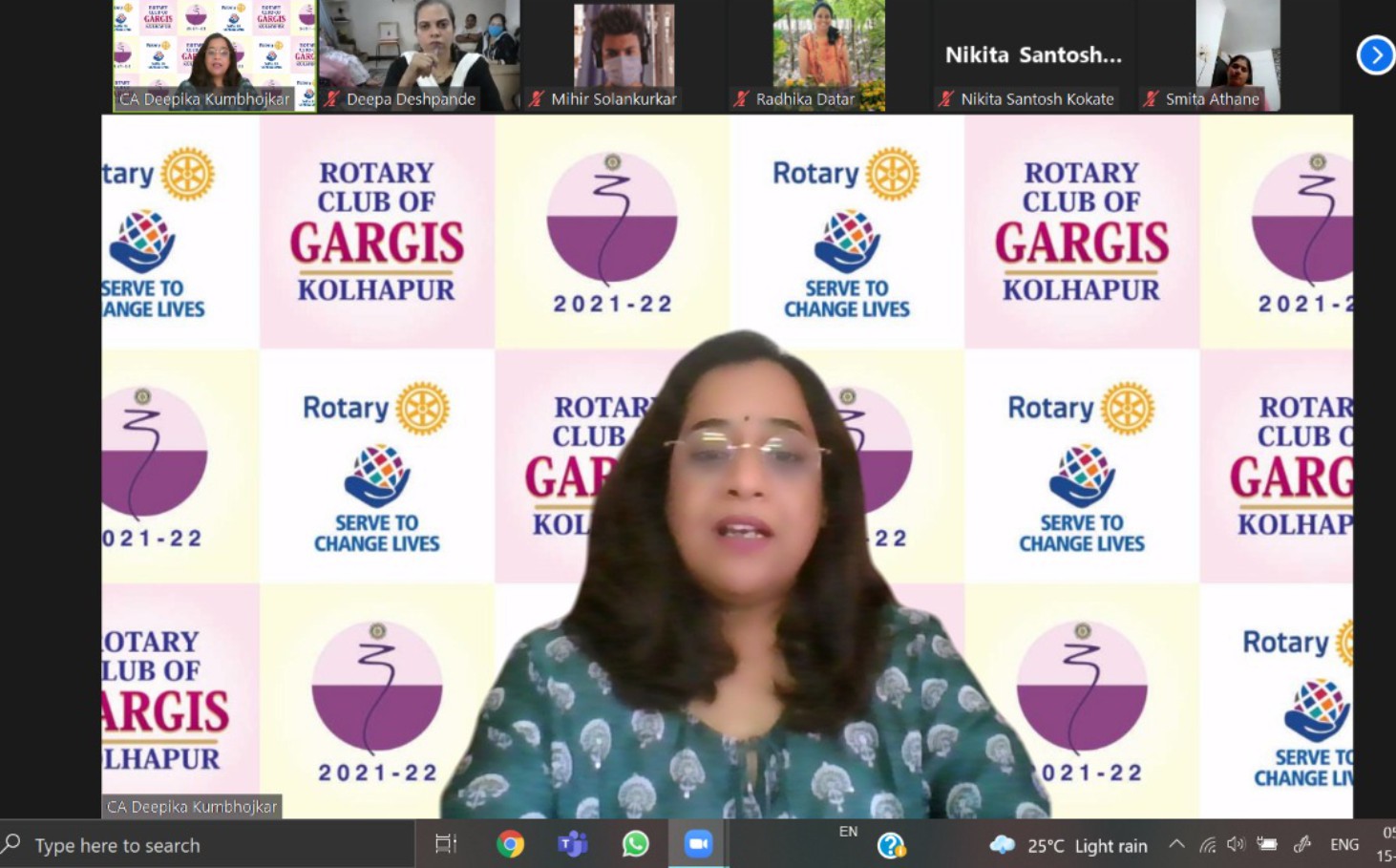
Task: Click the large 'Nikita Santosh...' placeholder text
Action: 1033,55
